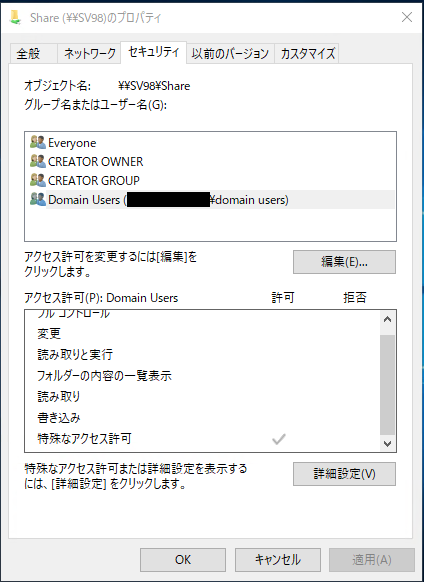
Task: Select Everyone in the group list
Action: (x=211, y=143)
